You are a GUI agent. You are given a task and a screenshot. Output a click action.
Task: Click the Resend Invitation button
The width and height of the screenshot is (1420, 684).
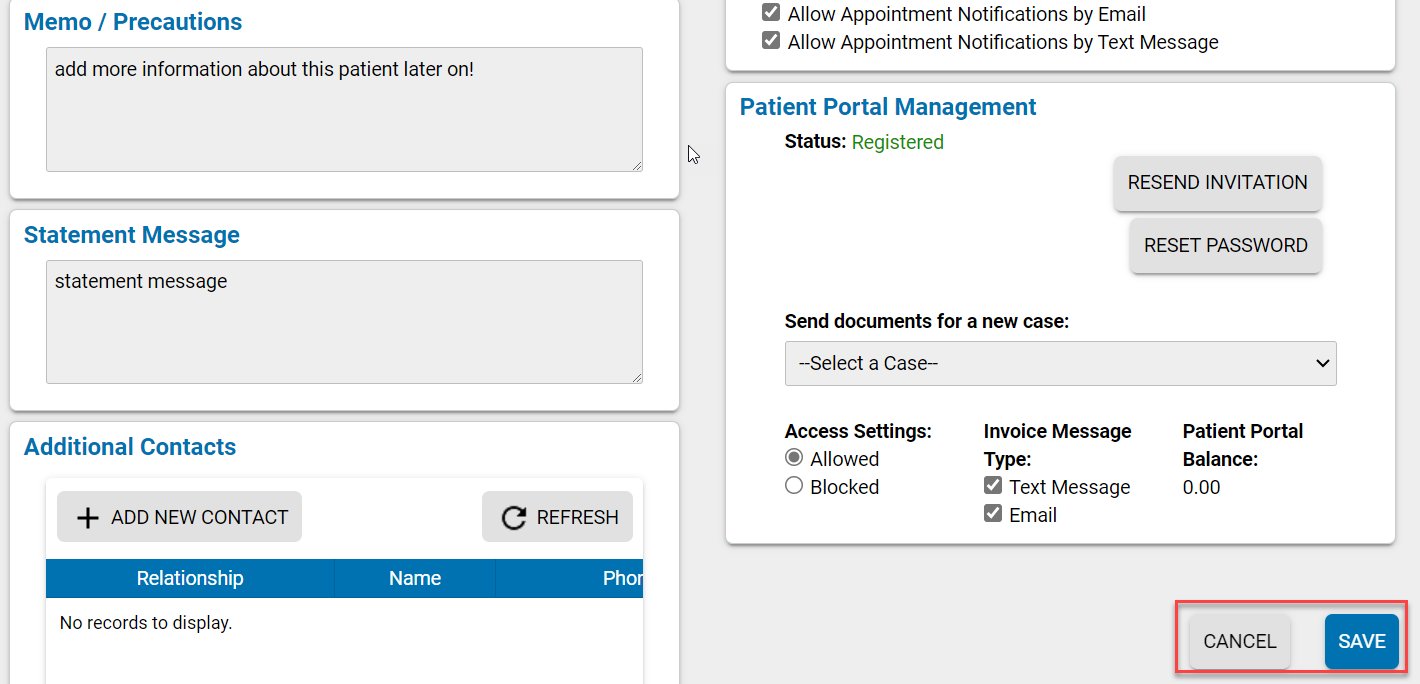click(1217, 183)
